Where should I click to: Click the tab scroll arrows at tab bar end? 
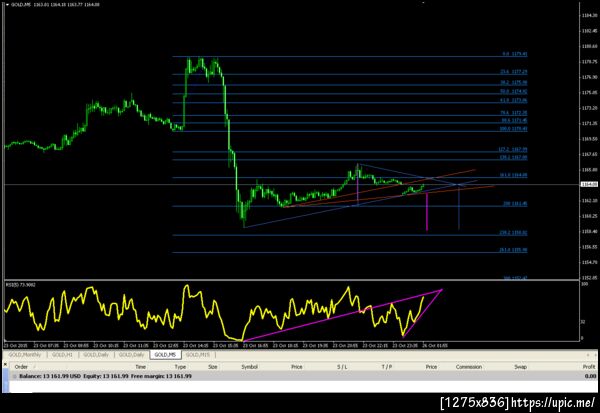(x=592, y=355)
